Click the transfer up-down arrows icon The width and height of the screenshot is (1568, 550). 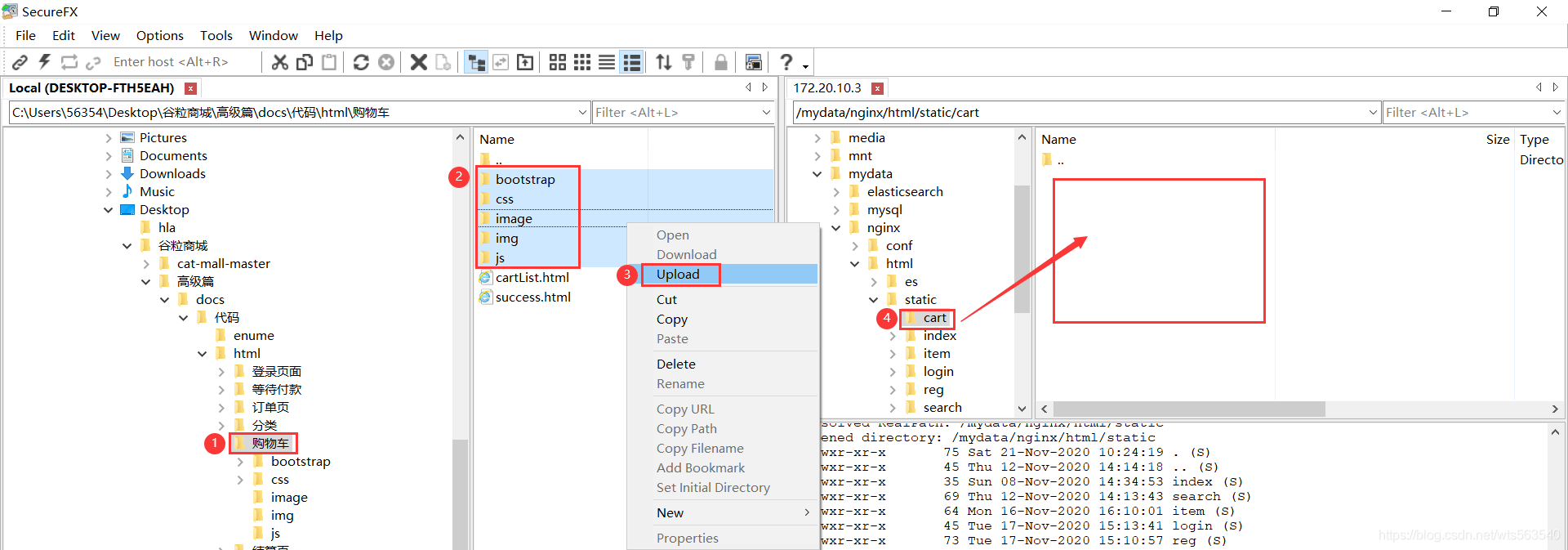tap(664, 62)
